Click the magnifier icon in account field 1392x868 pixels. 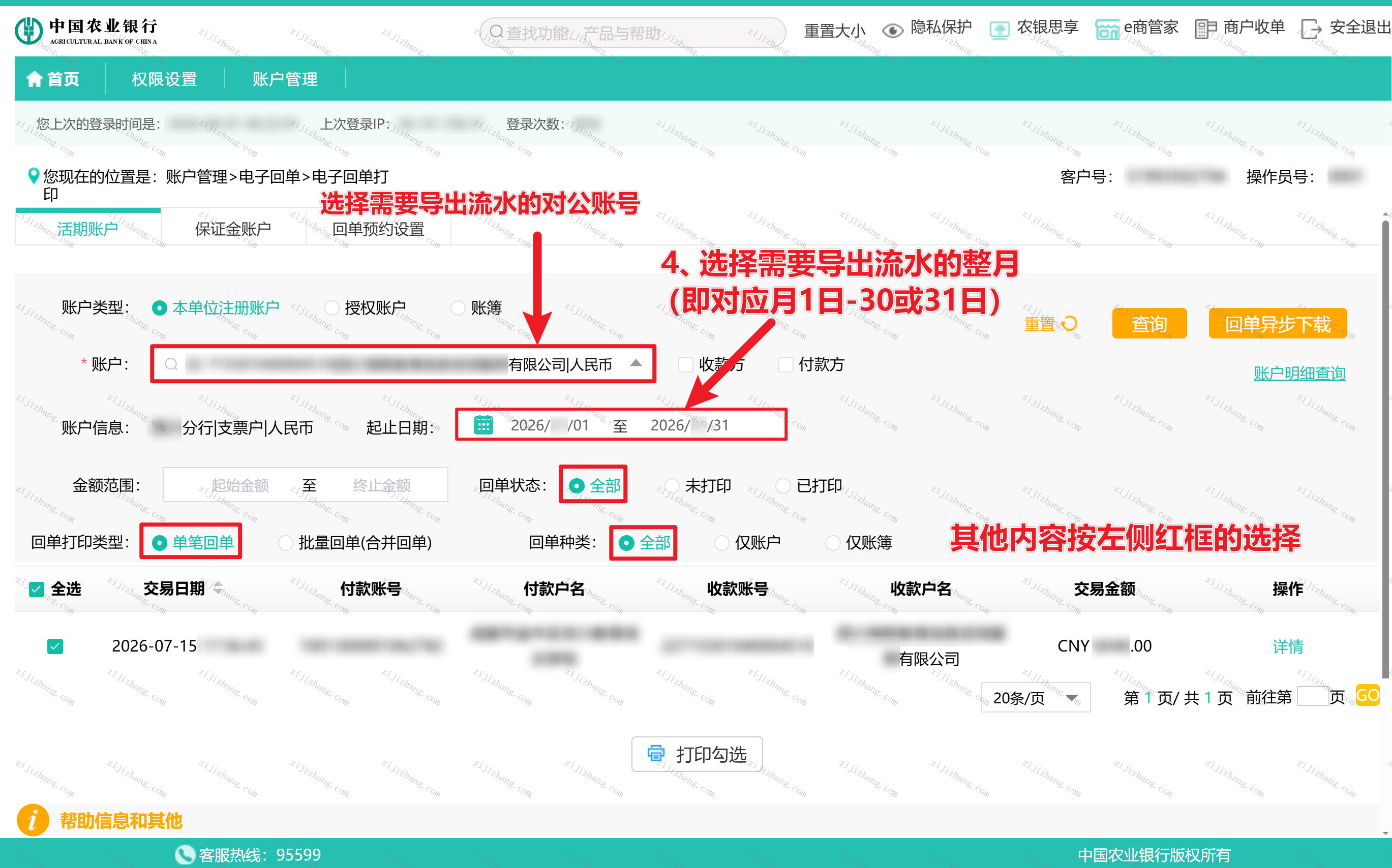coord(171,364)
